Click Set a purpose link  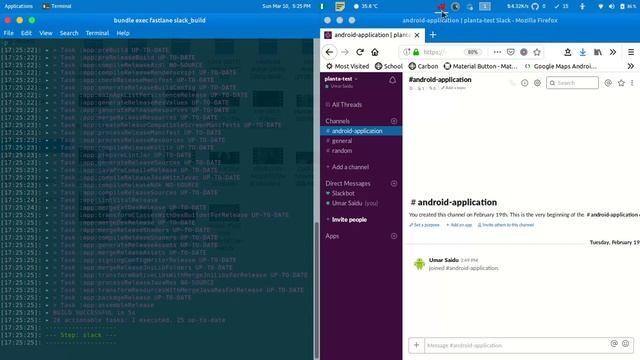(x=424, y=225)
